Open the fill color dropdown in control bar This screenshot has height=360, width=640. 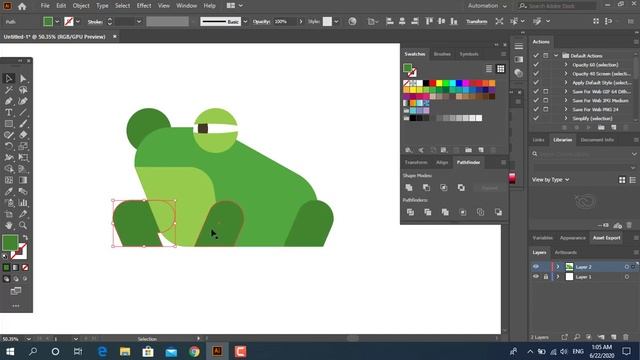57,22
